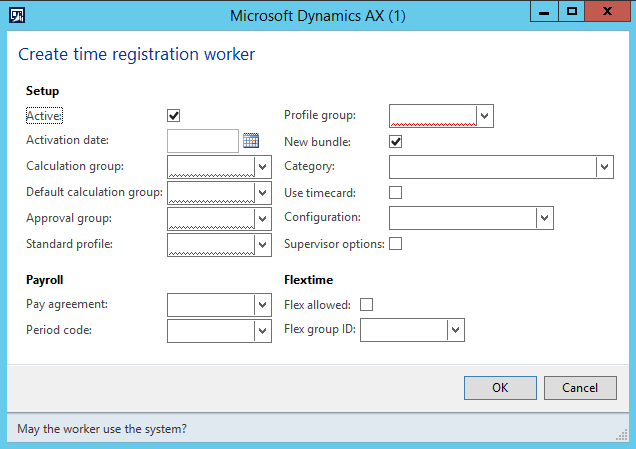Confirm with the OK button
Screen dimensions: 636x449
tap(500, 388)
